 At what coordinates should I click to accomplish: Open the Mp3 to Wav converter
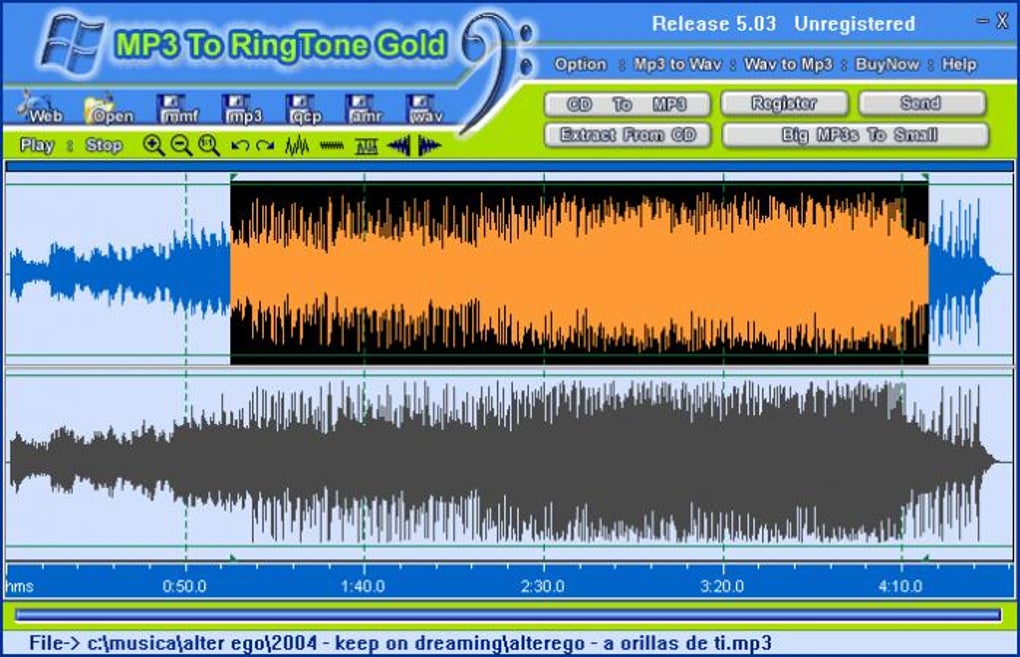coord(677,64)
